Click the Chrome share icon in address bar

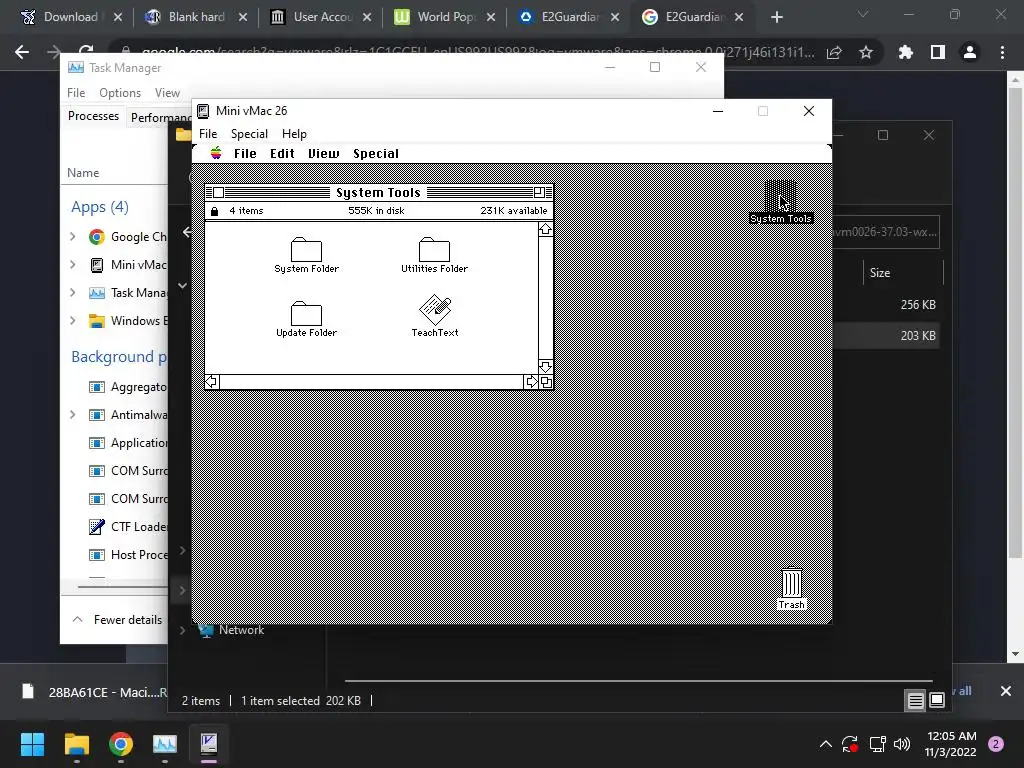pos(834,52)
